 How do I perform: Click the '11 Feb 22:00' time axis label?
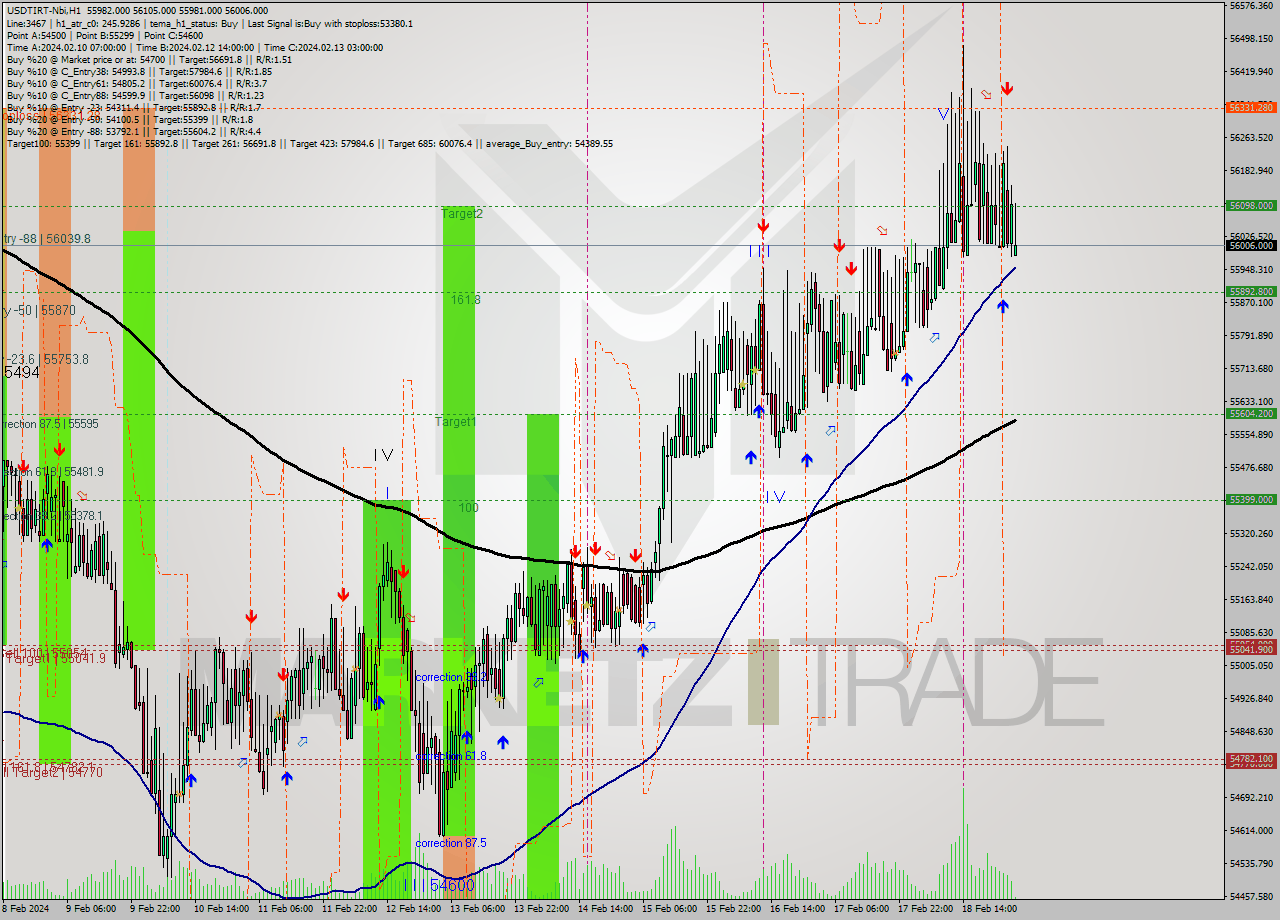tap(349, 909)
